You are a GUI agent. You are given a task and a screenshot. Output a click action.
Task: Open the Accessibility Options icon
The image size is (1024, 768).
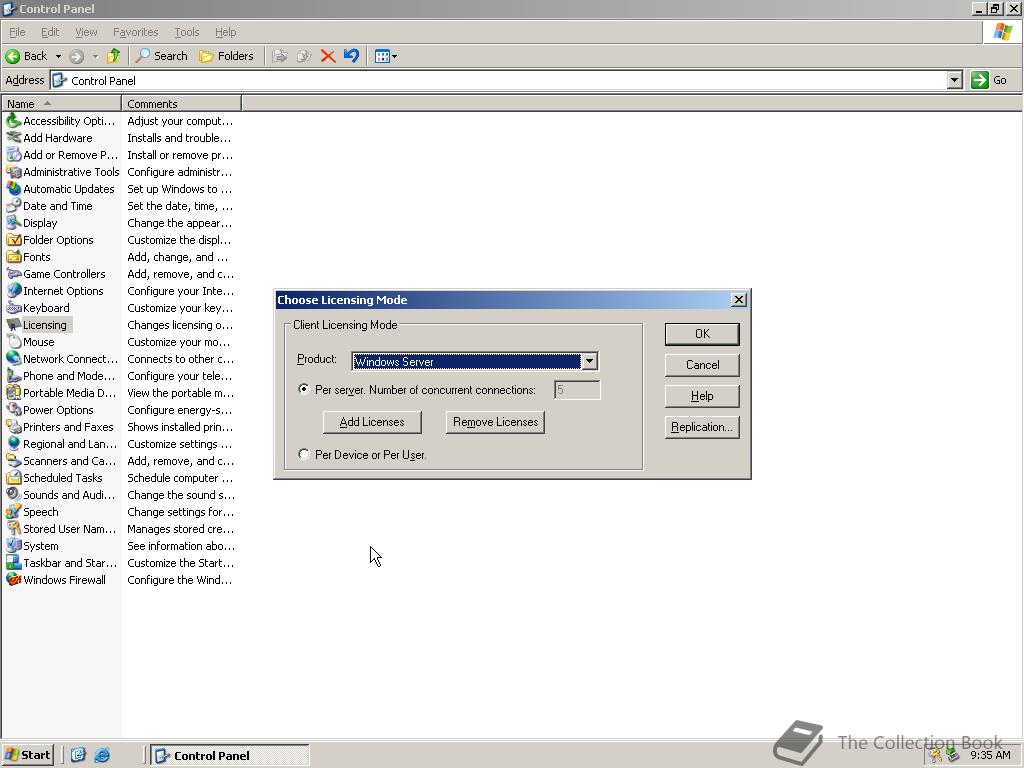click(x=14, y=121)
